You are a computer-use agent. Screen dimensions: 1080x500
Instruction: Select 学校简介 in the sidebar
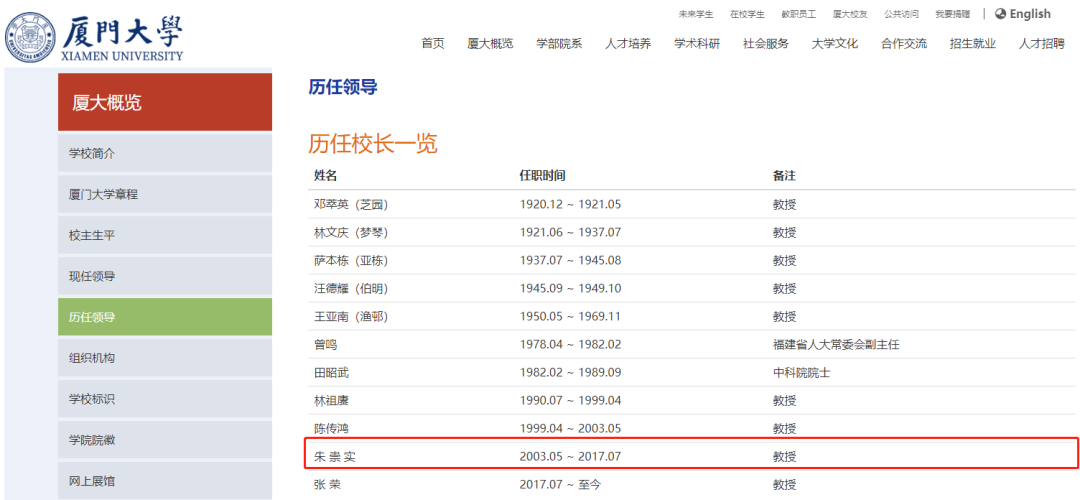coord(165,153)
